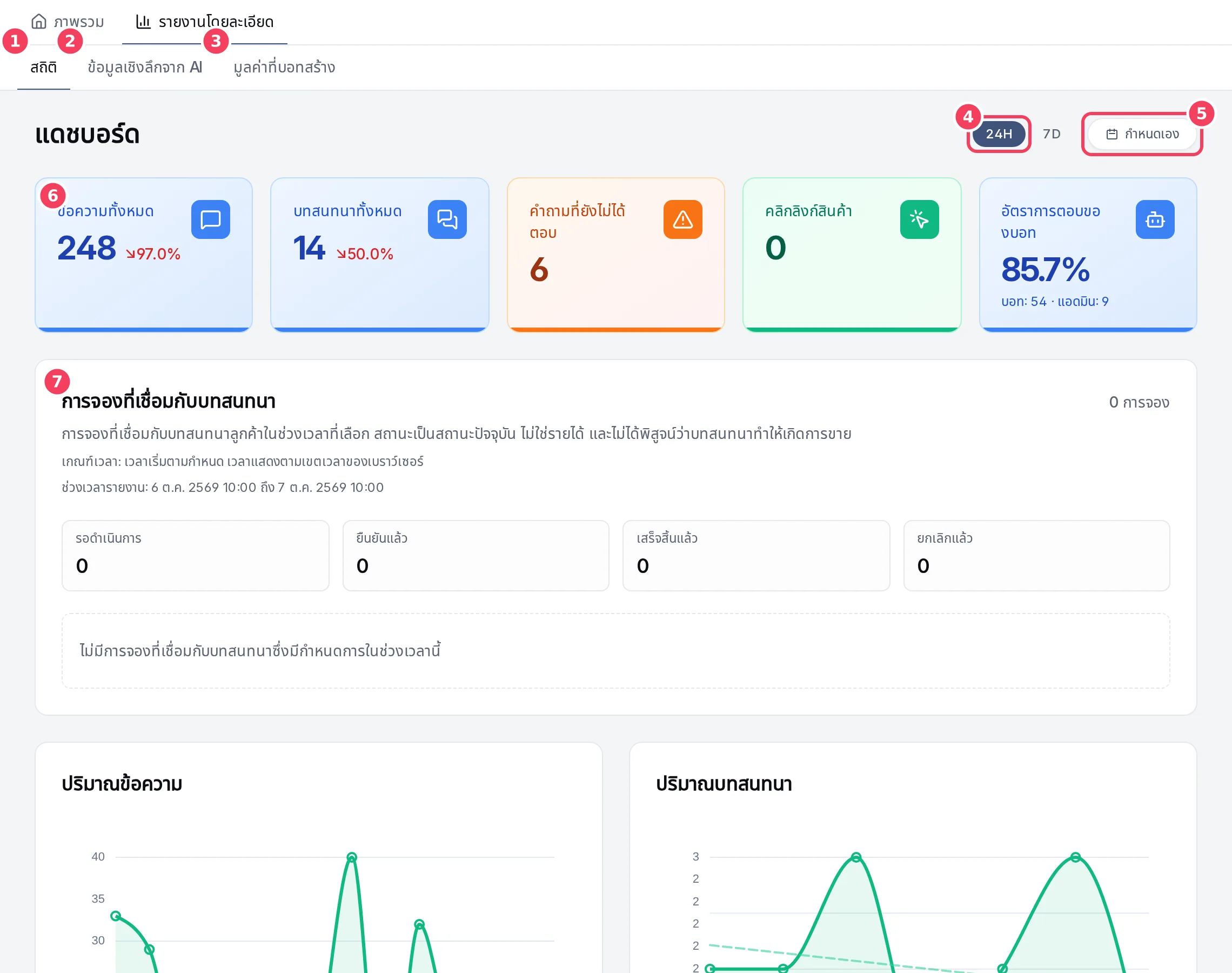The image size is (1232, 973).
Task: Click the total conversations value 14
Action: coord(309,248)
